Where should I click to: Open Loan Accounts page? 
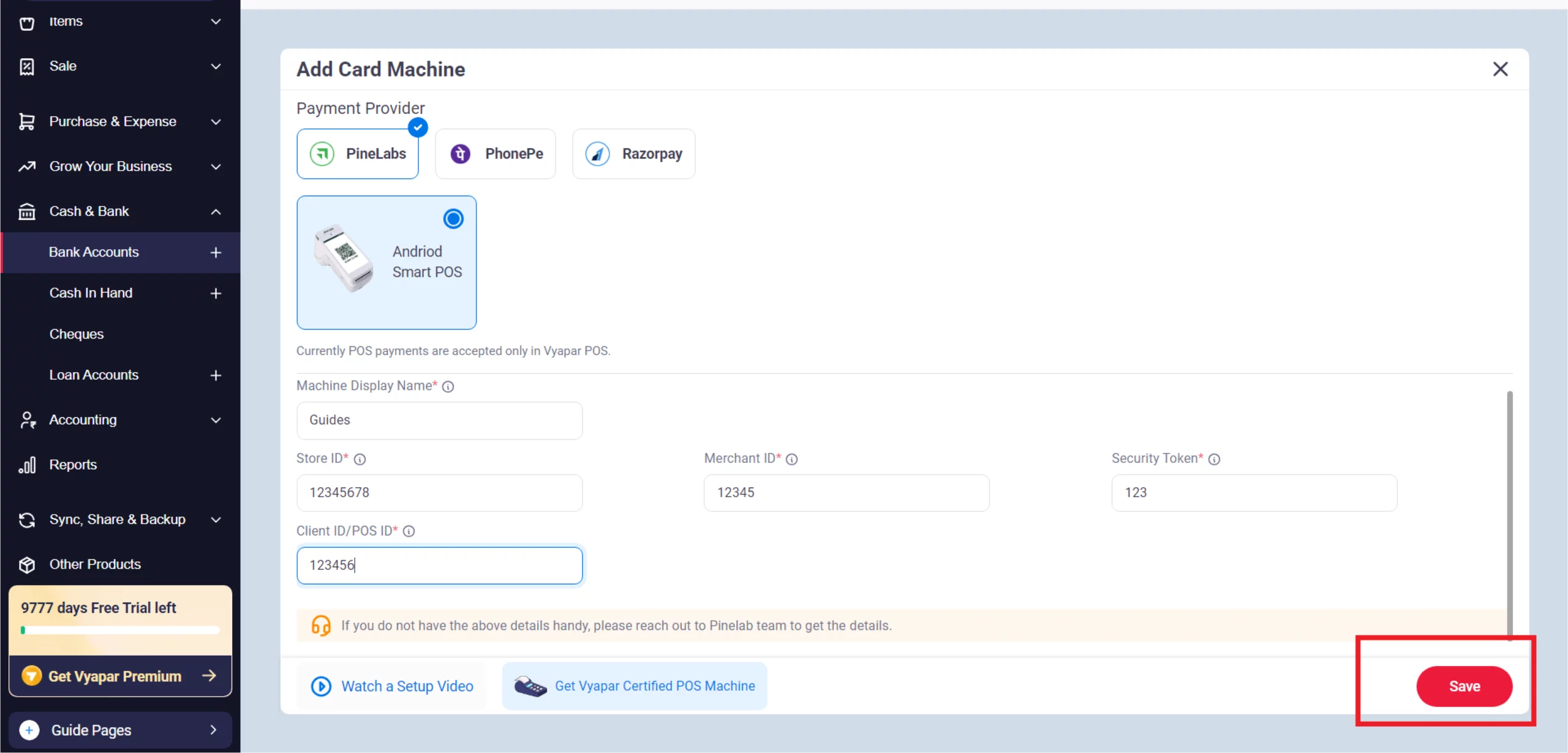pos(94,375)
